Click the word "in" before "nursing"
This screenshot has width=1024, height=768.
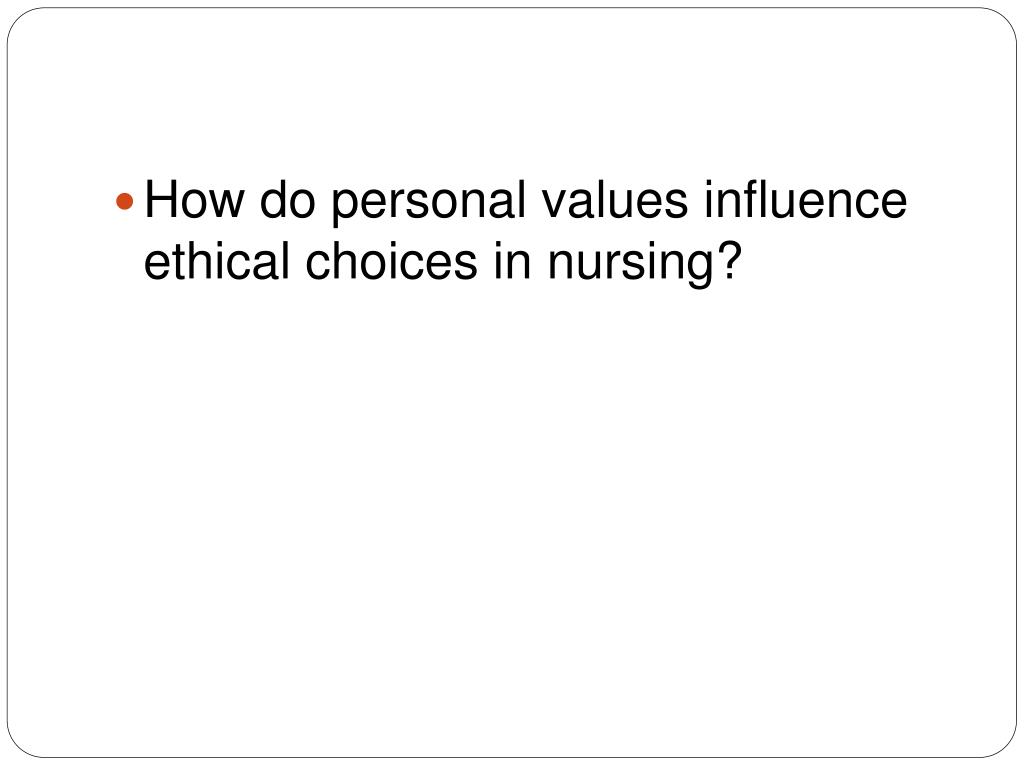point(512,261)
